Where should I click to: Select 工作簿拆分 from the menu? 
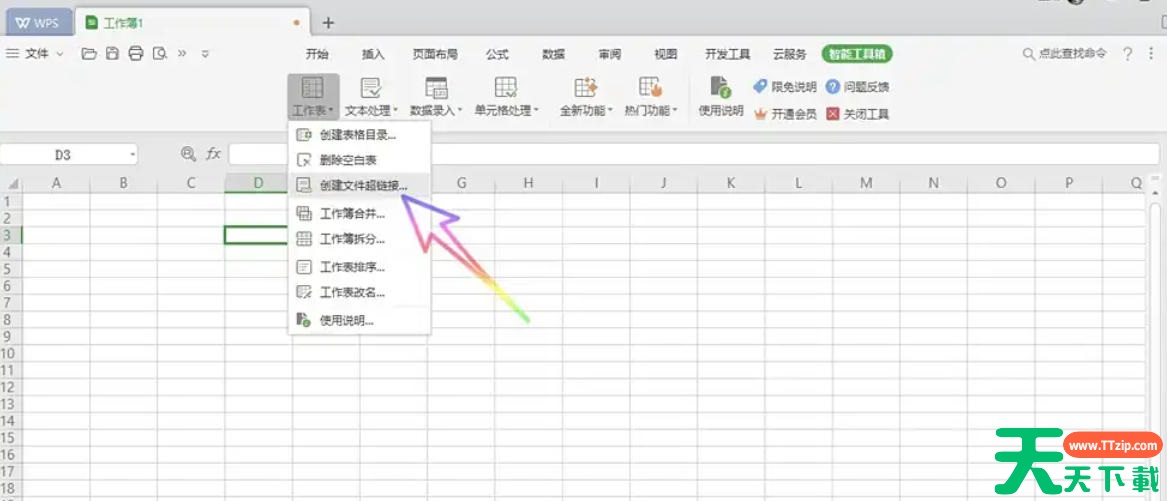(359, 239)
